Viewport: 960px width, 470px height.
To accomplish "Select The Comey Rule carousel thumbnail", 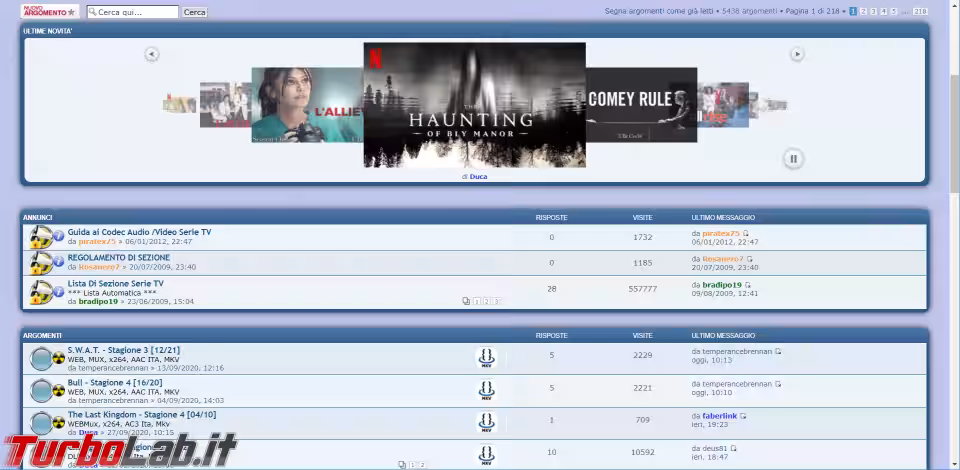I will [x=641, y=105].
